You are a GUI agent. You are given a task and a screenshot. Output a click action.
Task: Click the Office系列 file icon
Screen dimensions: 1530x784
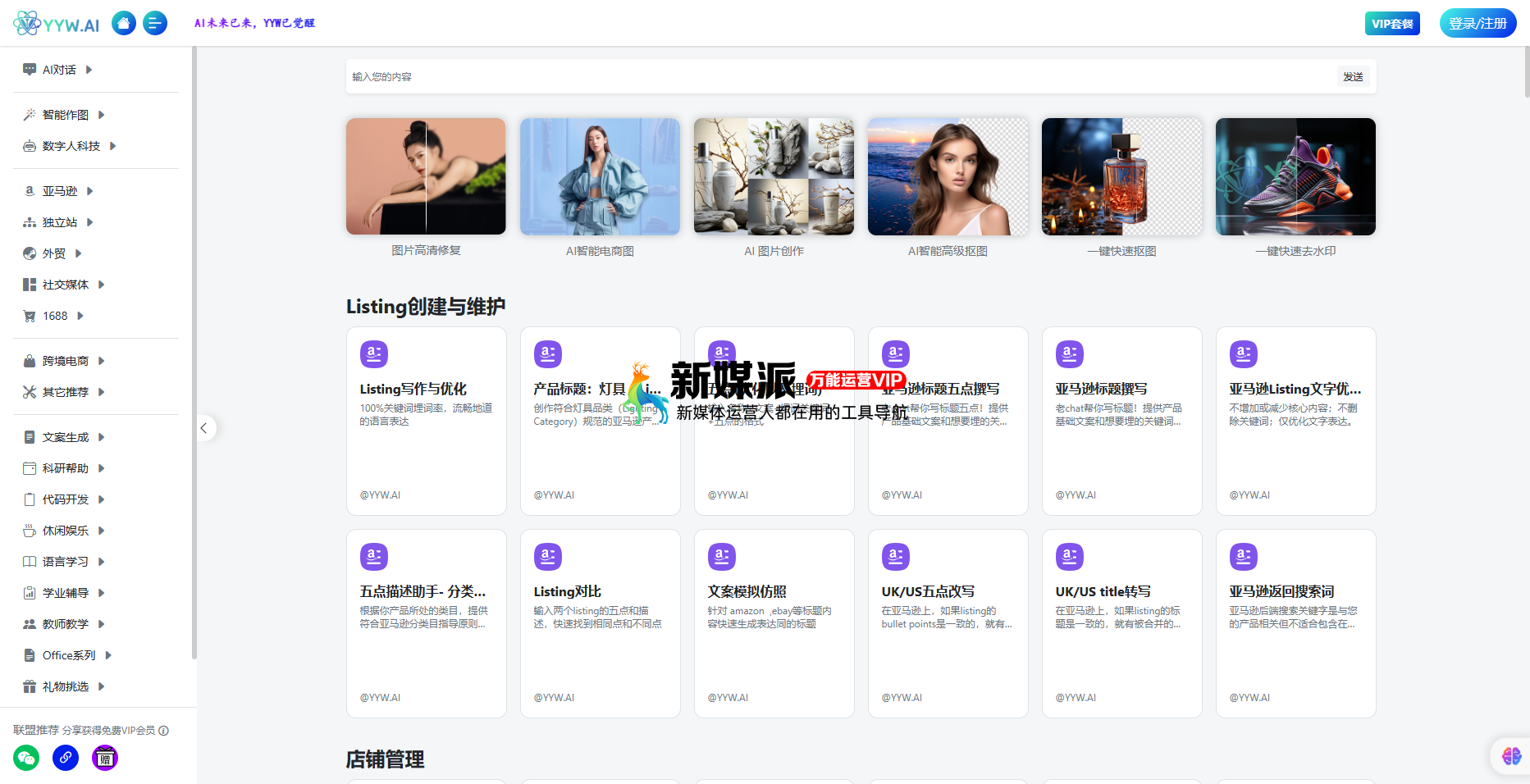pyautogui.click(x=30, y=655)
